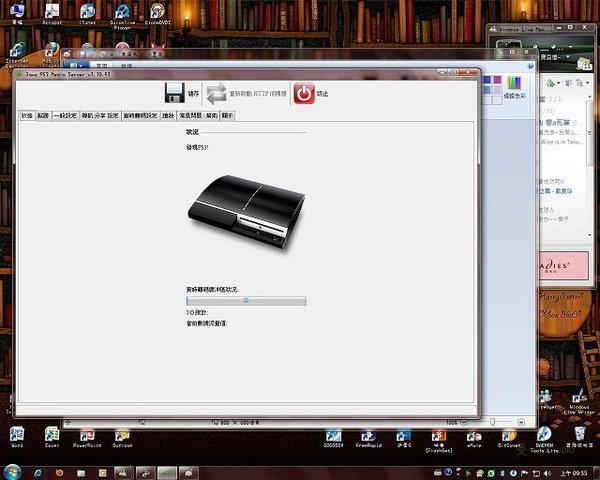Open GOGOBOX desktop shortcut
The image size is (600, 480).
333,438
